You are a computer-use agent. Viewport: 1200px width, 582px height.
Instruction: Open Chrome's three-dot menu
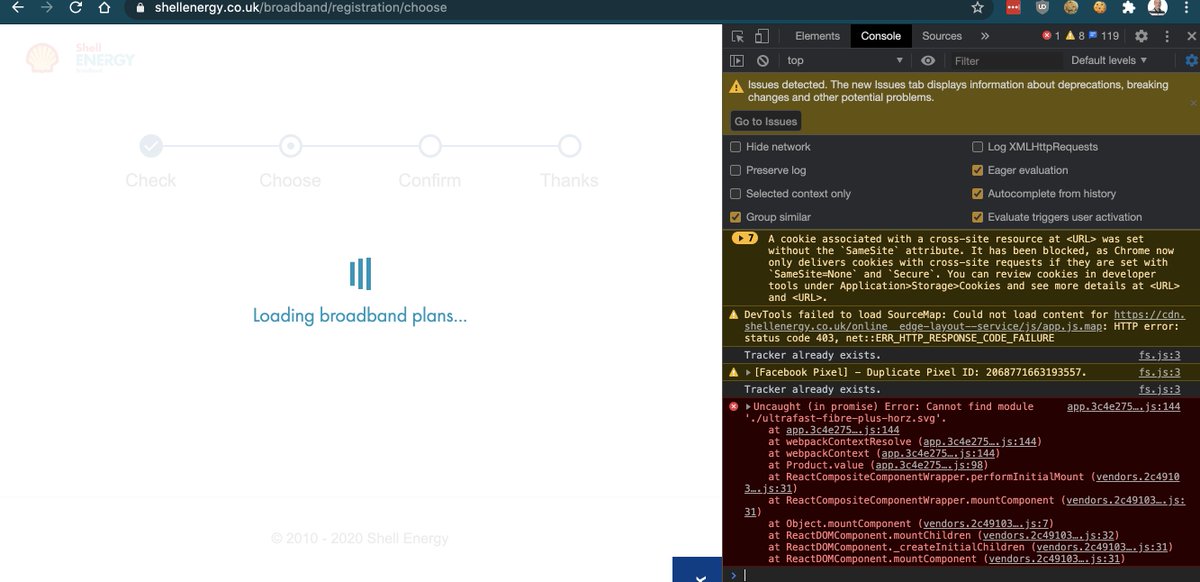1185,7
